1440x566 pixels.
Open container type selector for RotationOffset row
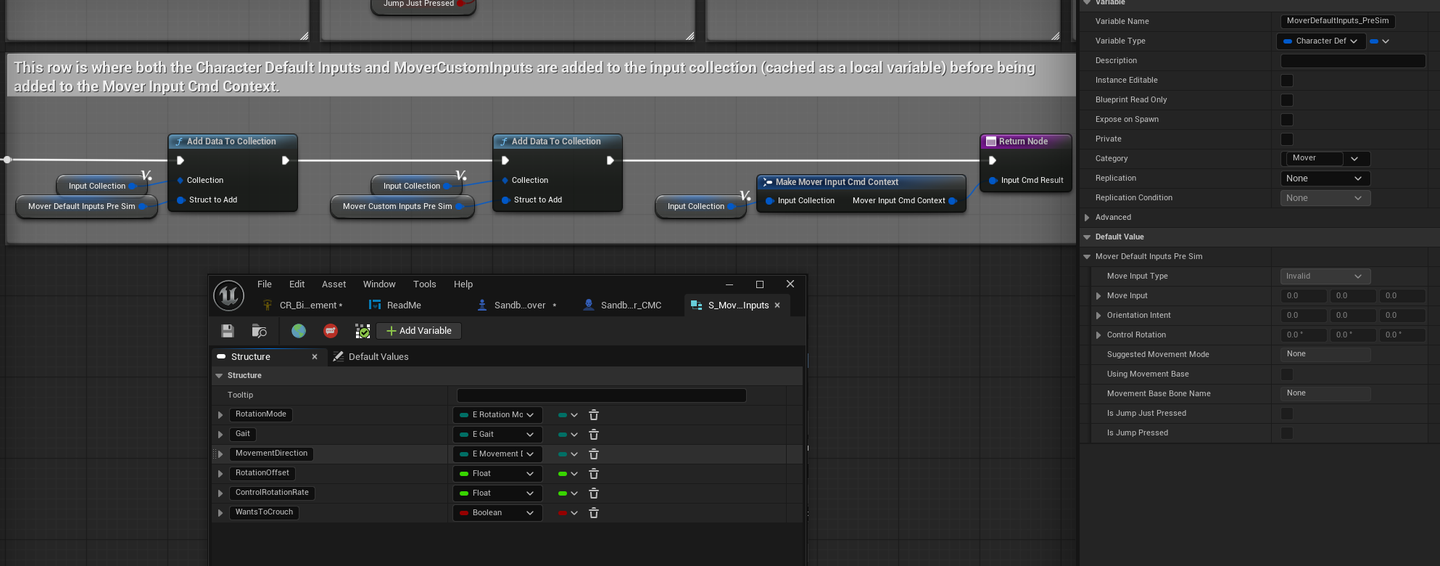(568, 474)
